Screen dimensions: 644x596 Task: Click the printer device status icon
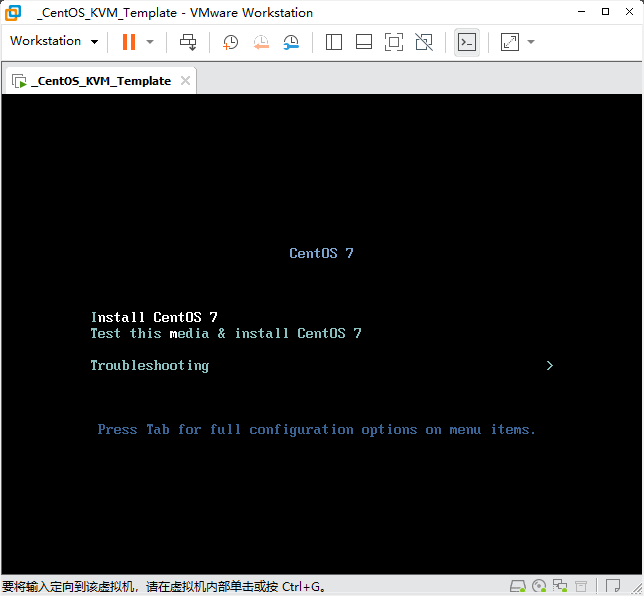pyautogui.click(x=581, y=586)
